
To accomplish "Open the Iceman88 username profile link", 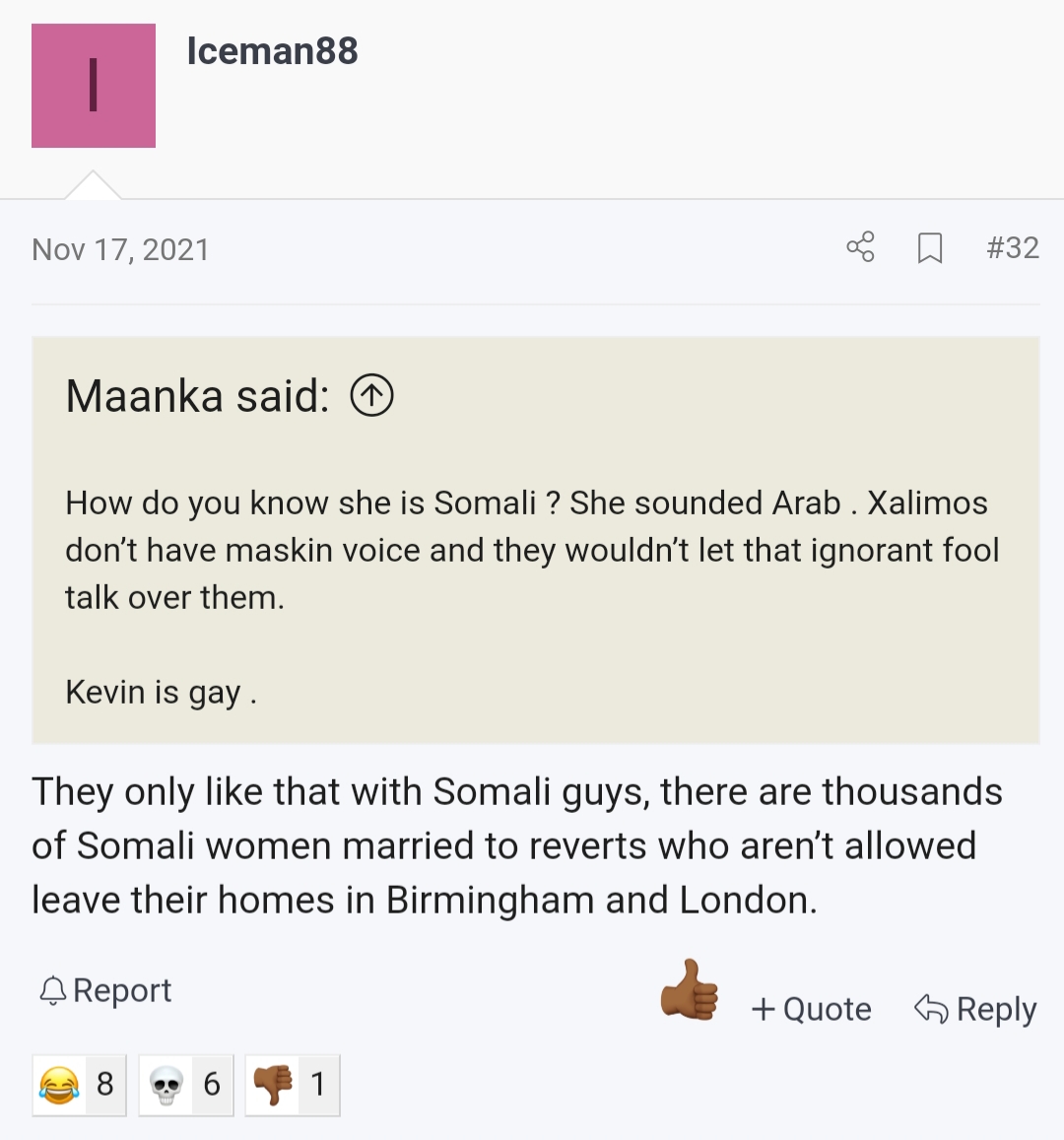I will tap(272, 51).
